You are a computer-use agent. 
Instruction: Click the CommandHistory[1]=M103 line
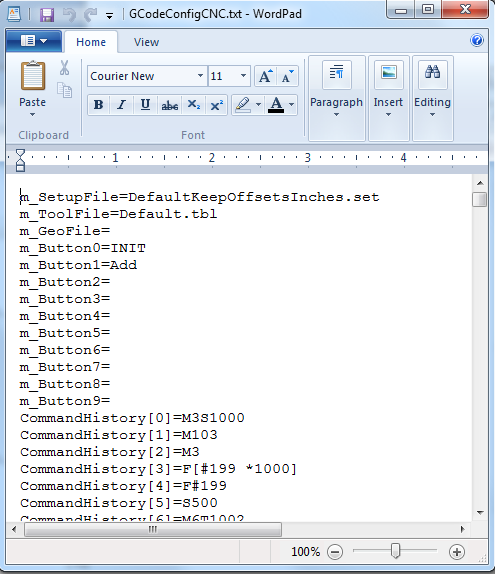[119, 435]
